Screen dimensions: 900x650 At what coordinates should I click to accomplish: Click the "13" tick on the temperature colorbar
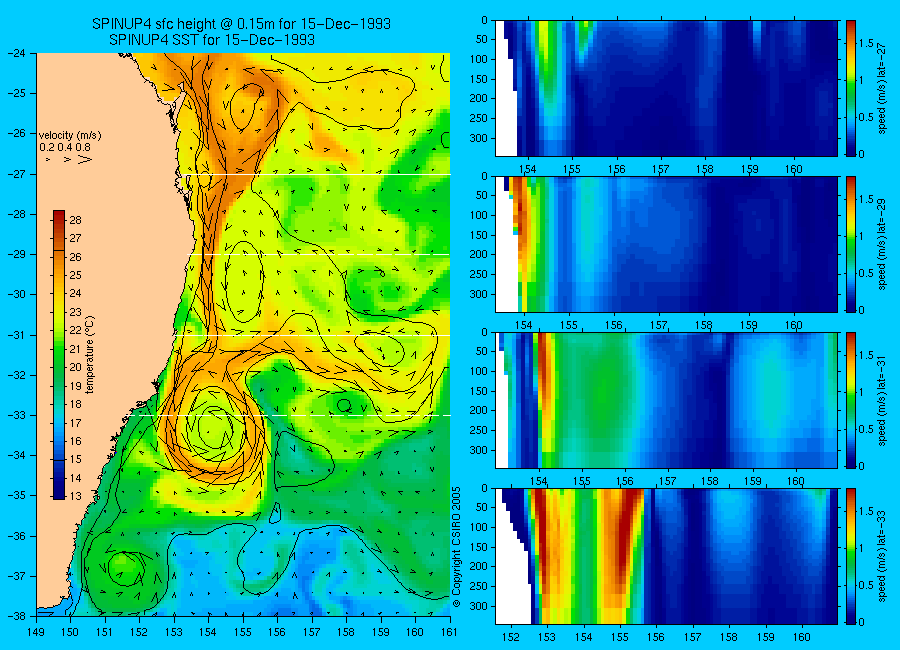(x=76, y=496)
